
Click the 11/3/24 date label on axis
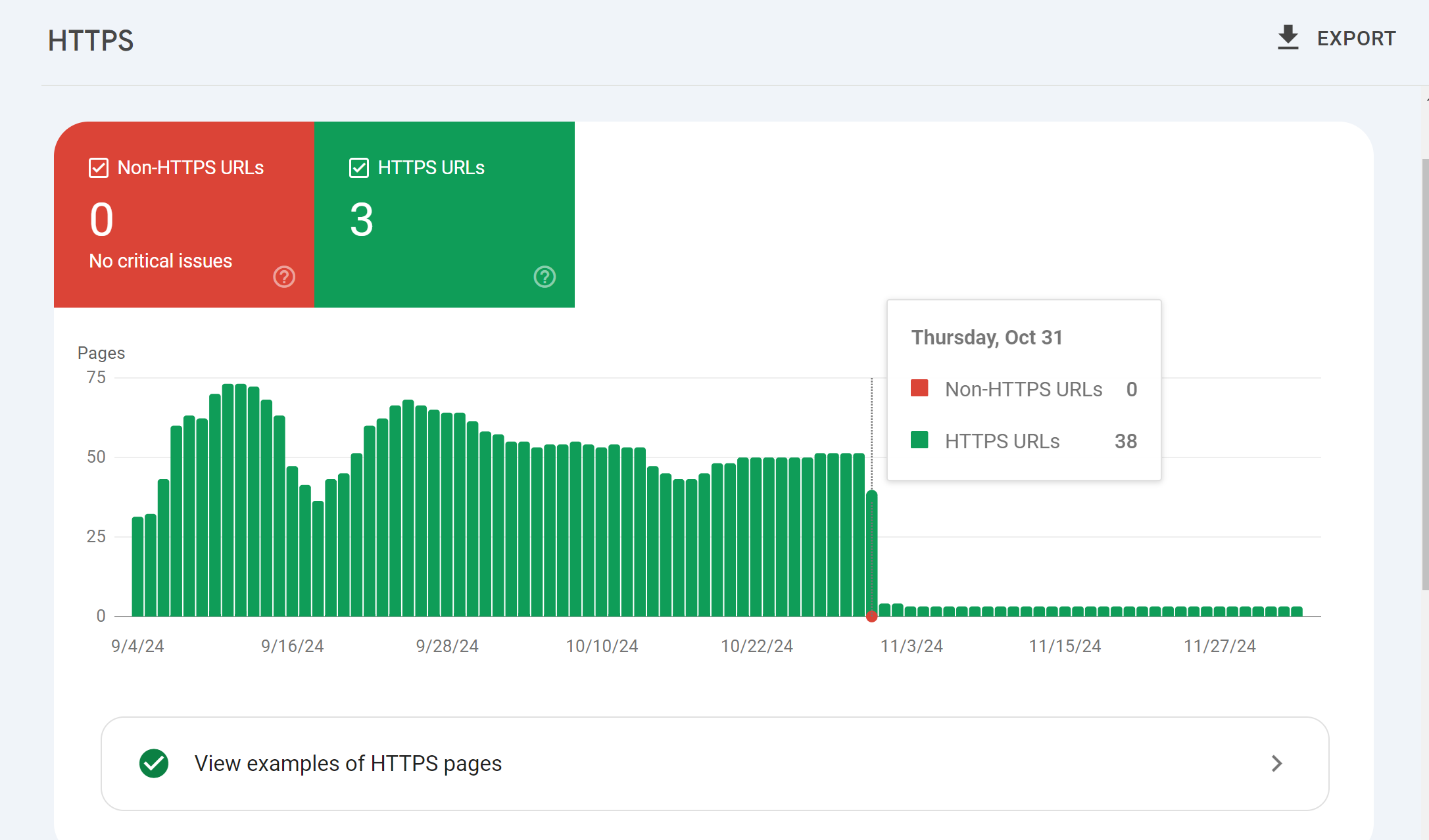911,646
